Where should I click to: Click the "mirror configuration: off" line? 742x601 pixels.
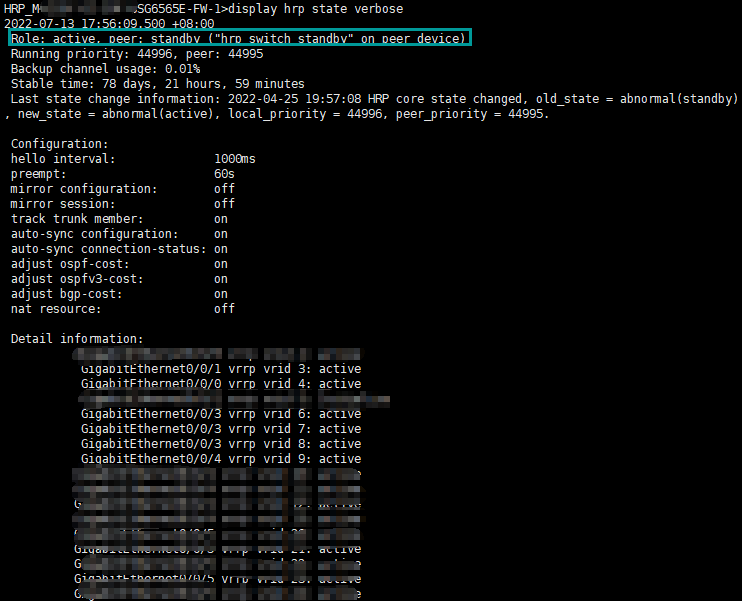tap(123, 189)
